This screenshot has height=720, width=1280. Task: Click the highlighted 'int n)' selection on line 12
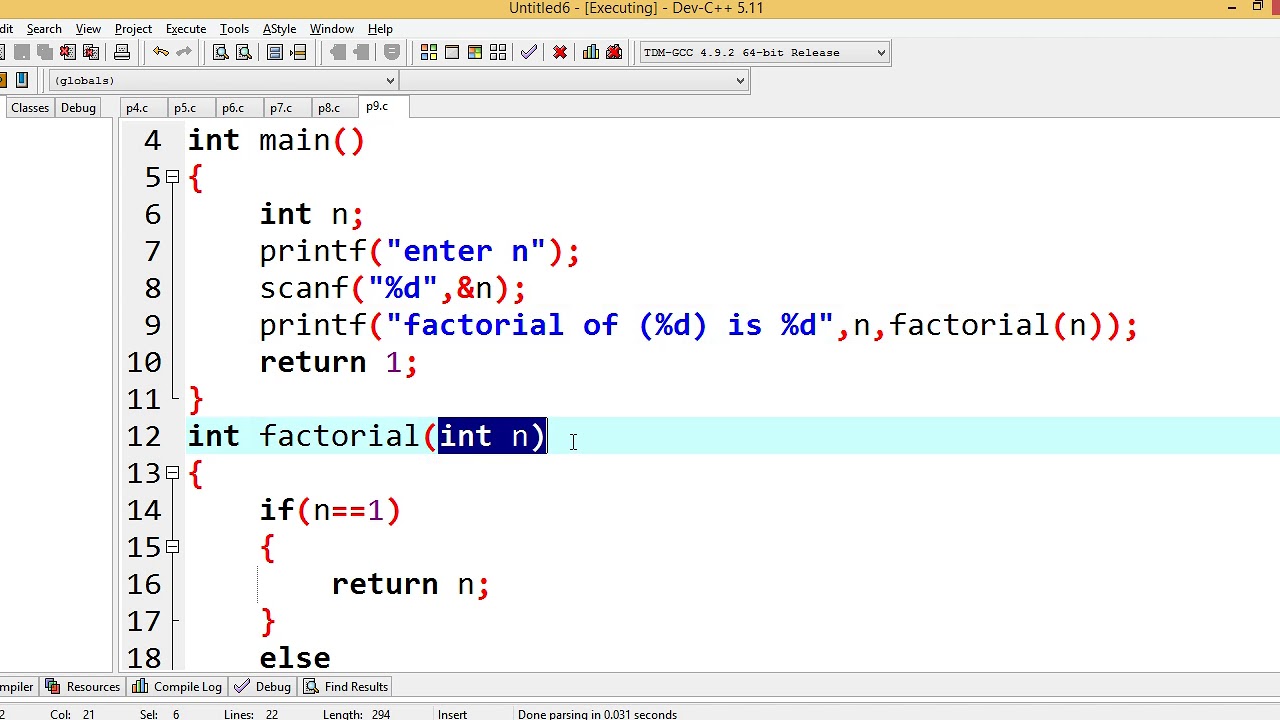click(492, 436)
